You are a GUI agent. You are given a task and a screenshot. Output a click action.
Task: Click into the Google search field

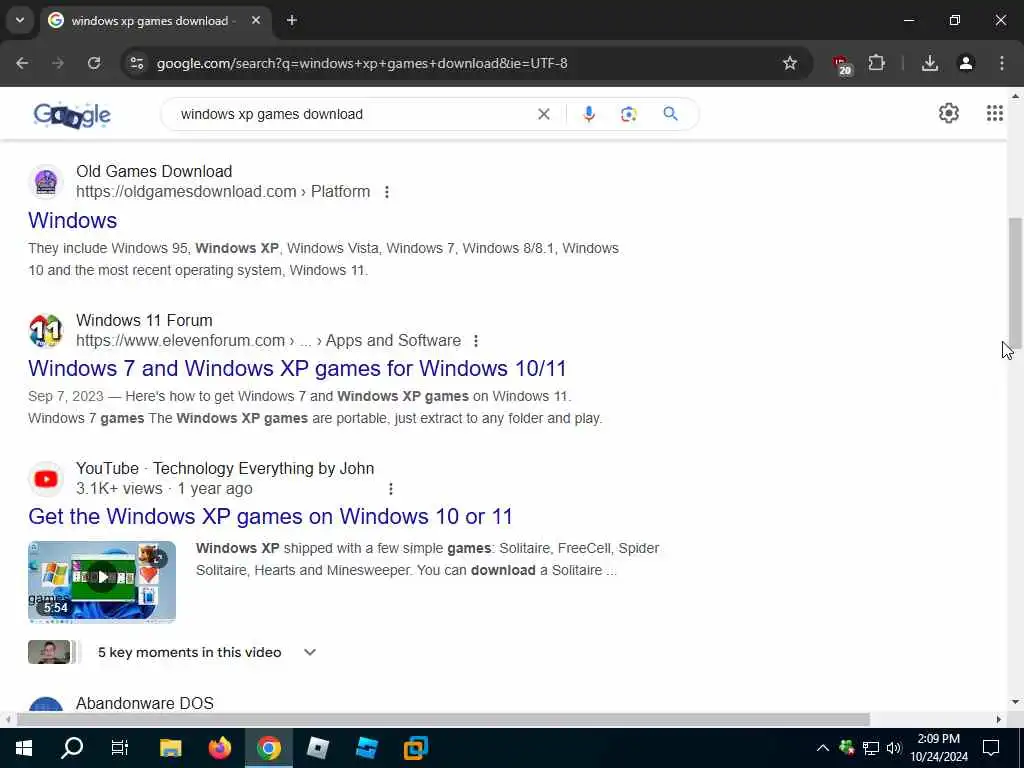pos(353,114)
